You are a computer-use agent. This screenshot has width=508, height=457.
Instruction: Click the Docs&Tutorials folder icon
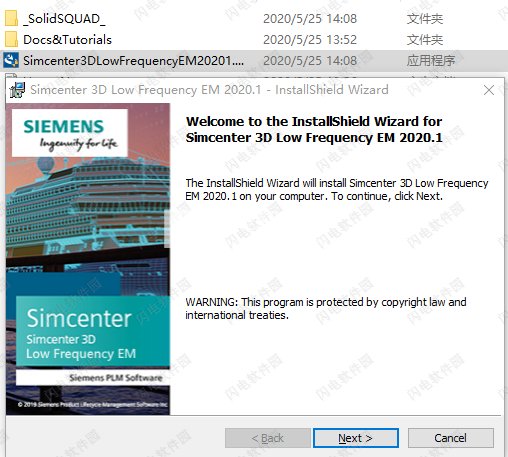coord(11,39)
